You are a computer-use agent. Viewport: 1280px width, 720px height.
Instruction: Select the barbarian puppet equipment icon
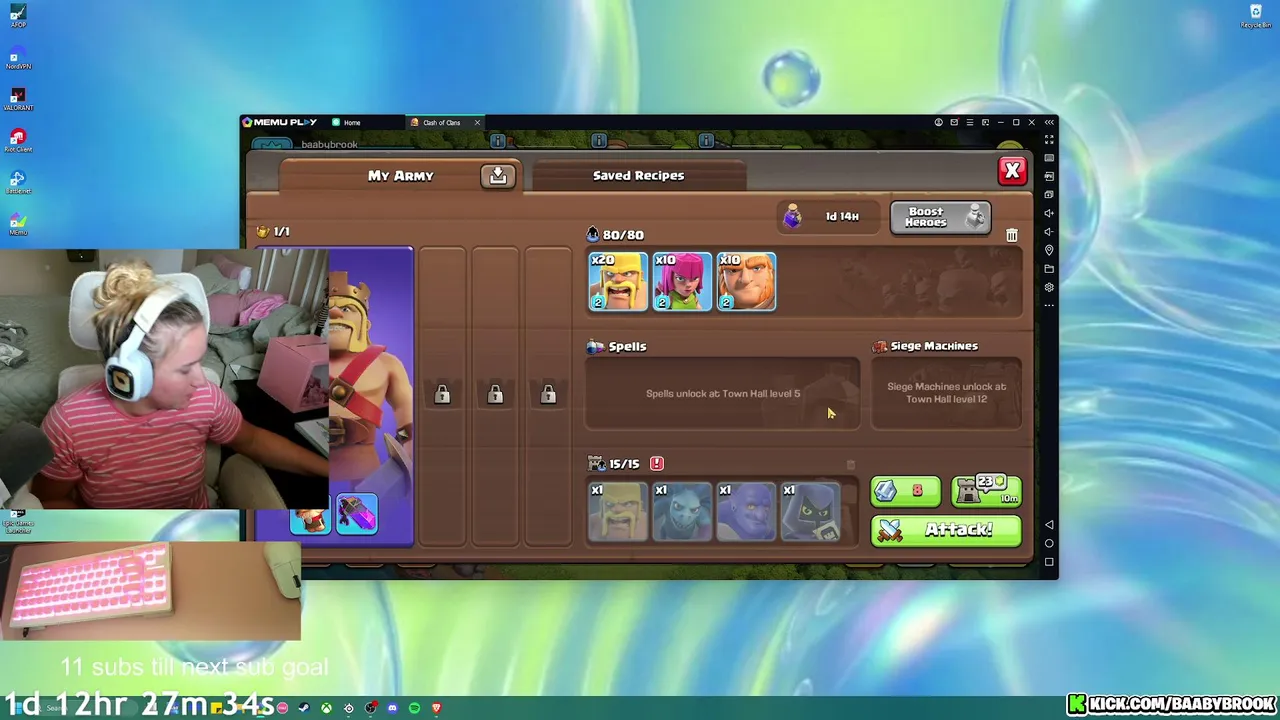pos(311,518)
